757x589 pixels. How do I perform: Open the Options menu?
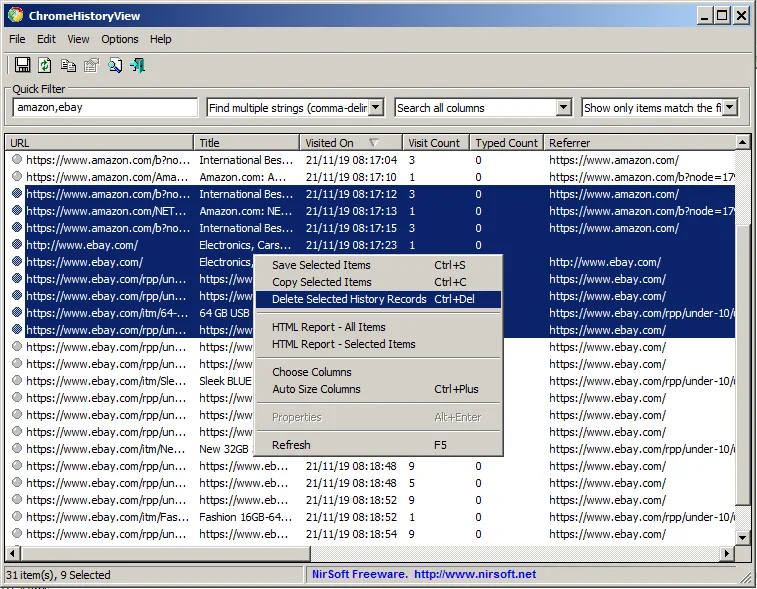pos(120,39)
